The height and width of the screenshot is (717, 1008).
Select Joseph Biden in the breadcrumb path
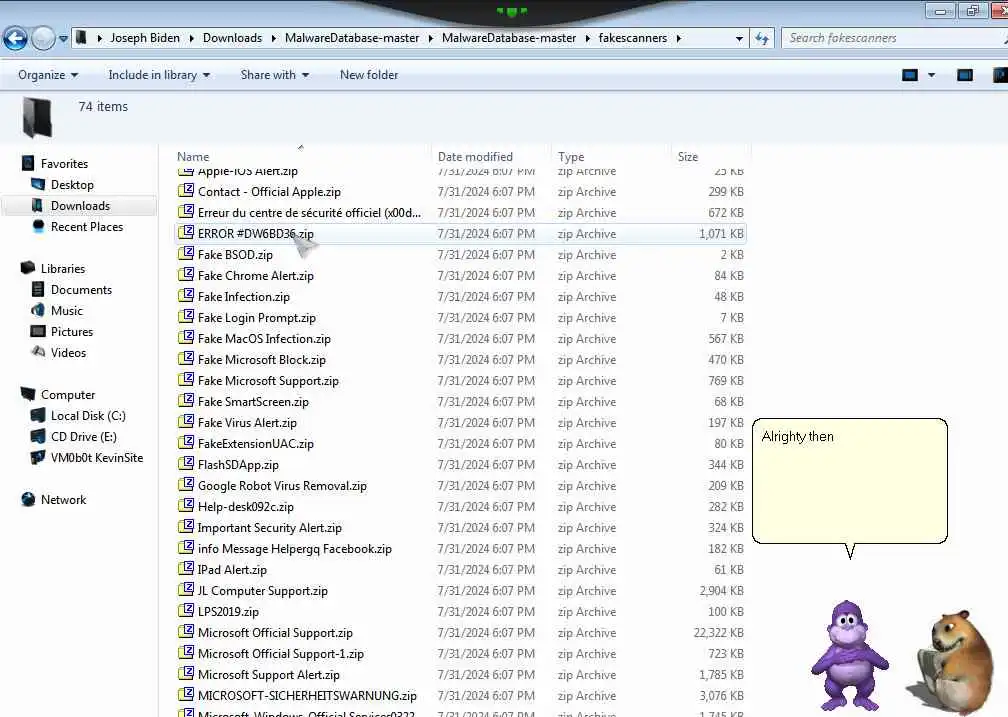tap(145, 38)
